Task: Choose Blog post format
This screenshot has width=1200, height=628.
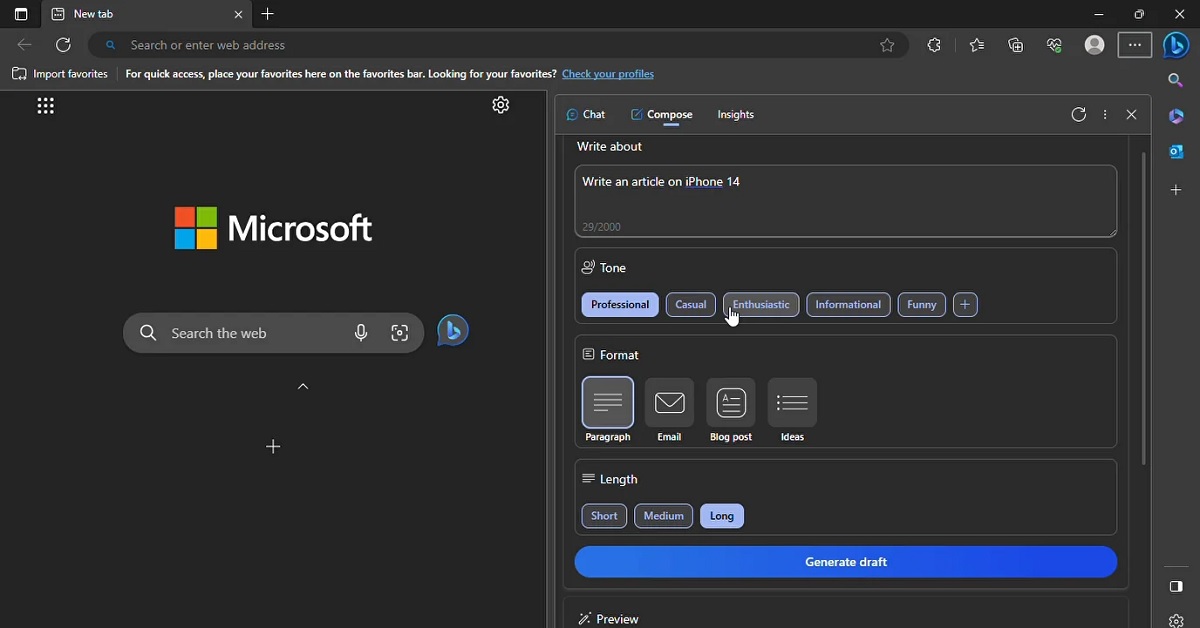Action: click(731, 410)
